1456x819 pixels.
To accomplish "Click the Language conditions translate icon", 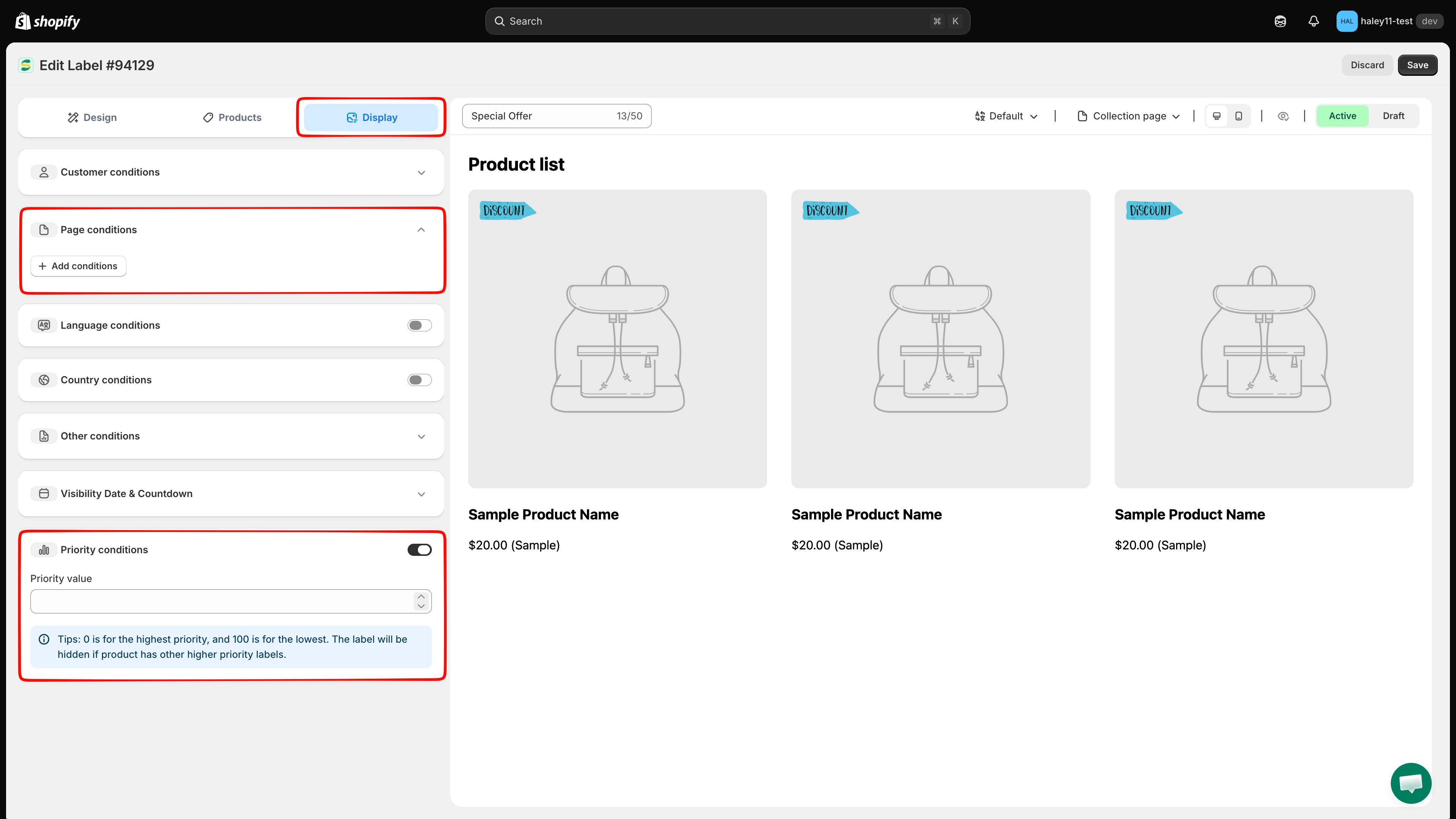I will point(44,325).
